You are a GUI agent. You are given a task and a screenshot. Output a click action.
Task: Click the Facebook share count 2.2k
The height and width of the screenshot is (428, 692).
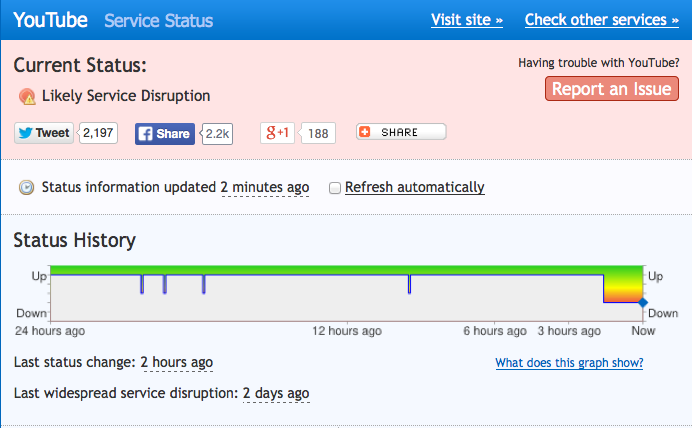217,134
